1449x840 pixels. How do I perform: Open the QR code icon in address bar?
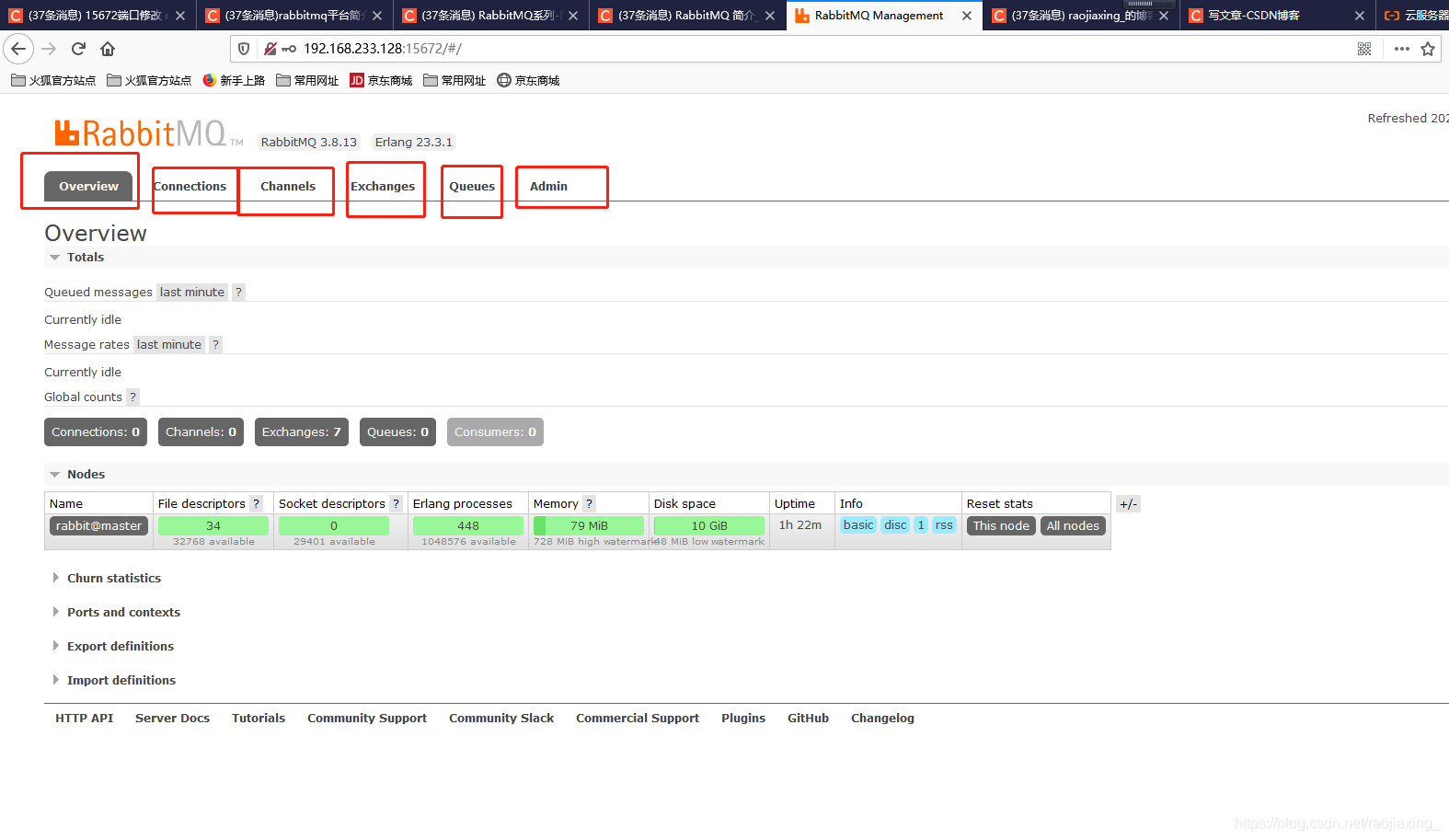(1364, 49)
